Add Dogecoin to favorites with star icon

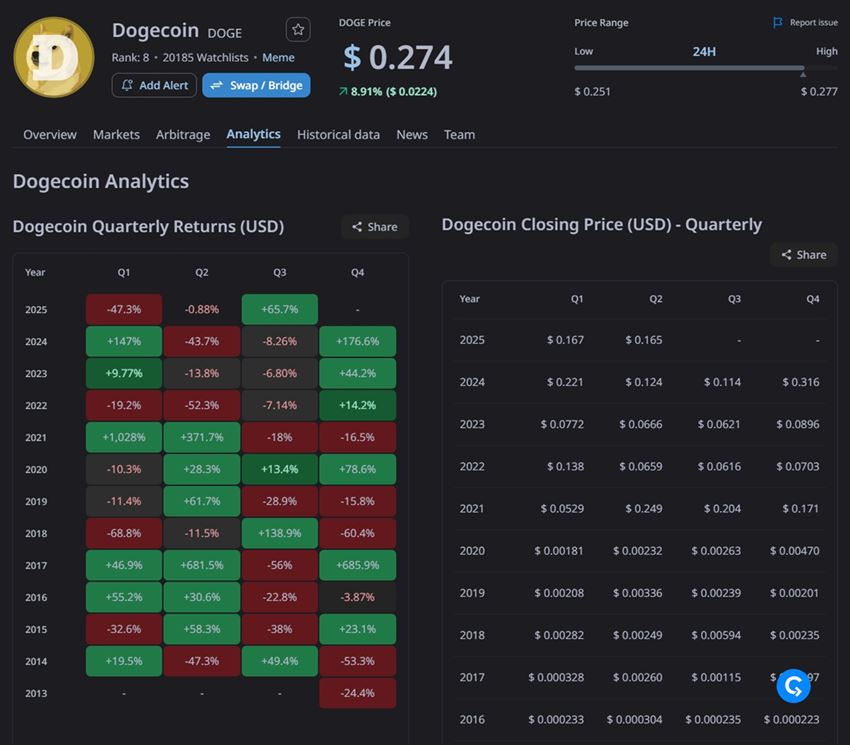[298, 29]
